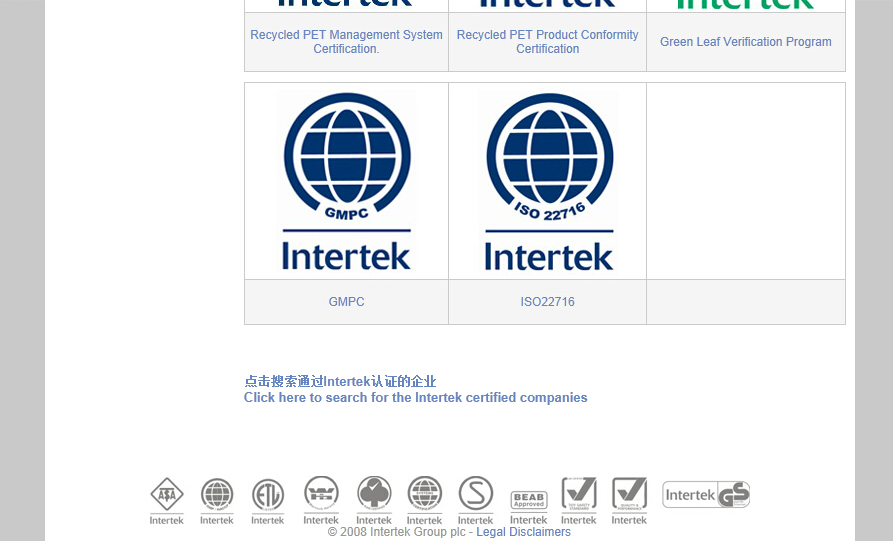893x541 pixels.
Task: Click the Systems Certification globe mark
Action: click(x=424, y=501)
